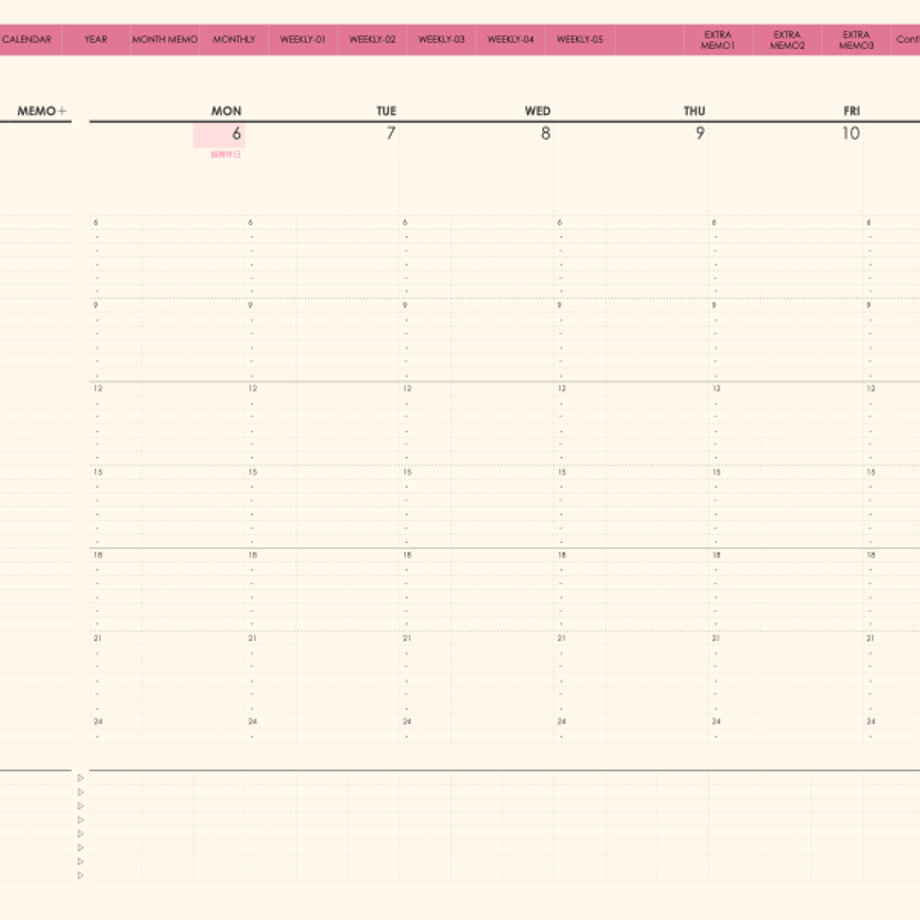
Task: Click the last triangle bullet in bottom list
Action: (81, 875)
